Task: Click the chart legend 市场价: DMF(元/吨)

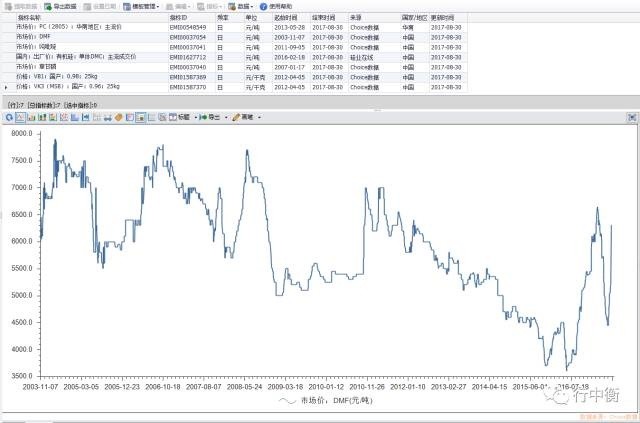Action: [326, 401]
